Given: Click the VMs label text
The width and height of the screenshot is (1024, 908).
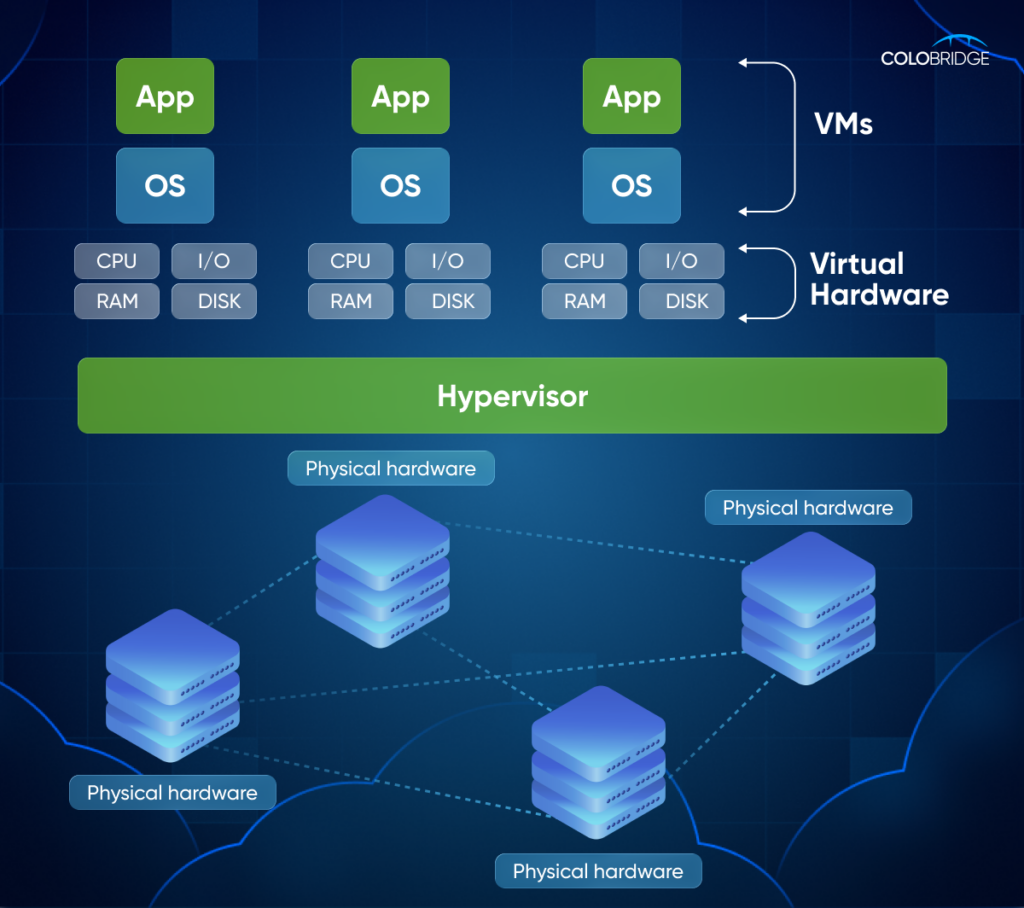Looking at the screenshot, I should 843,124.
